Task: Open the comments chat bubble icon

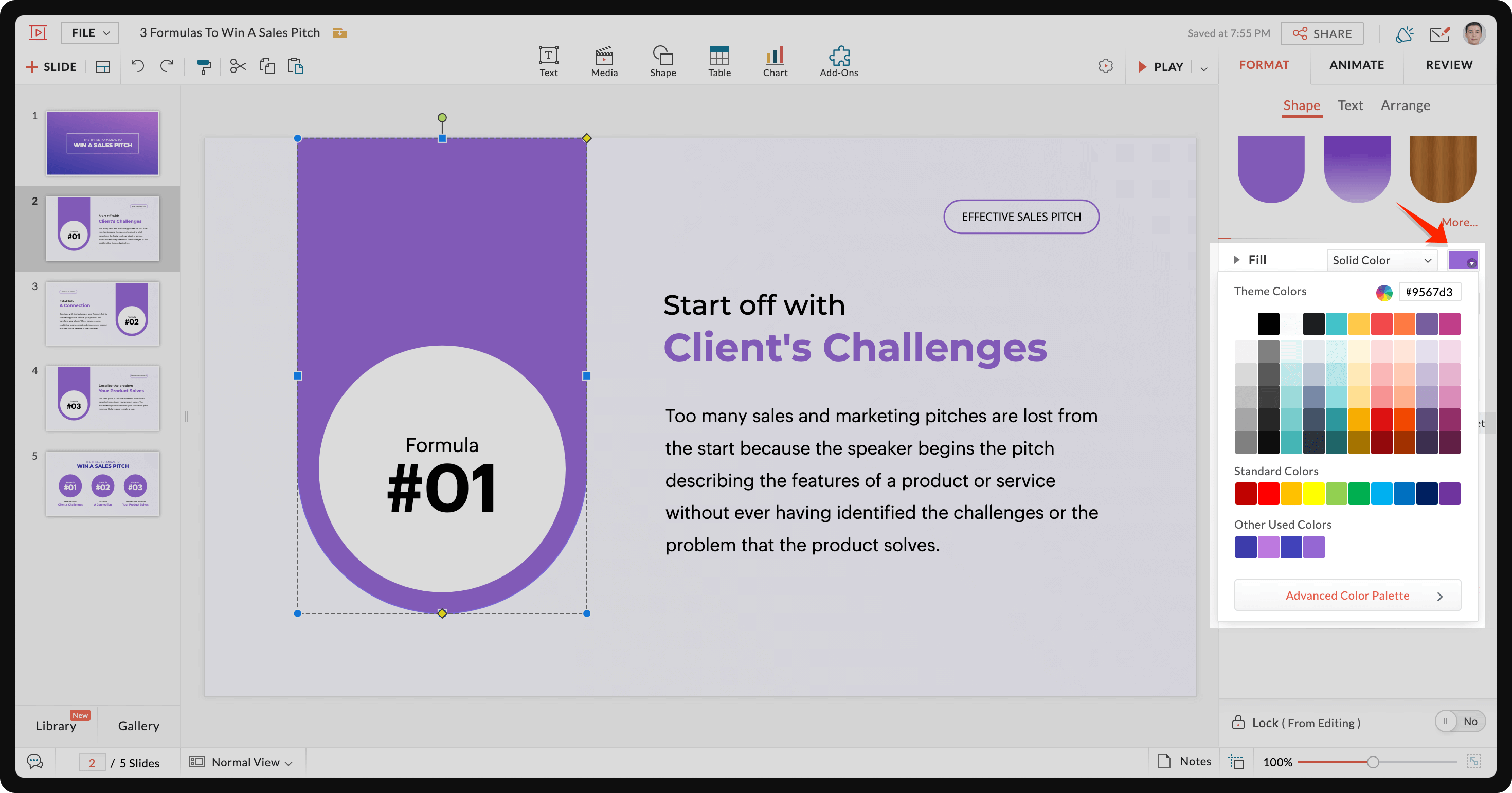Action: [x=34, y=762]
